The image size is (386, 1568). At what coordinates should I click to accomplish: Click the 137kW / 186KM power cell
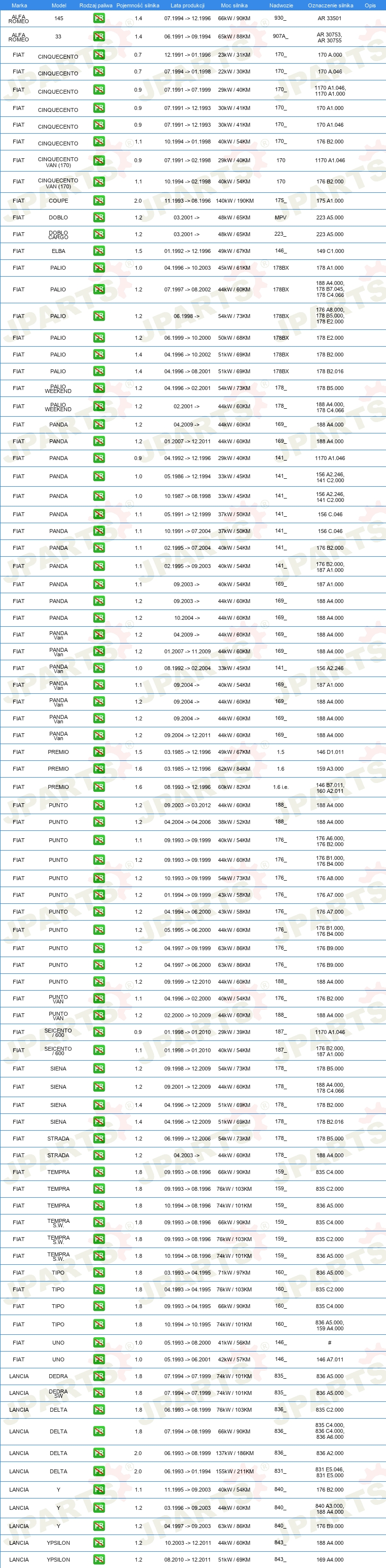click(x=234, y=1453)
